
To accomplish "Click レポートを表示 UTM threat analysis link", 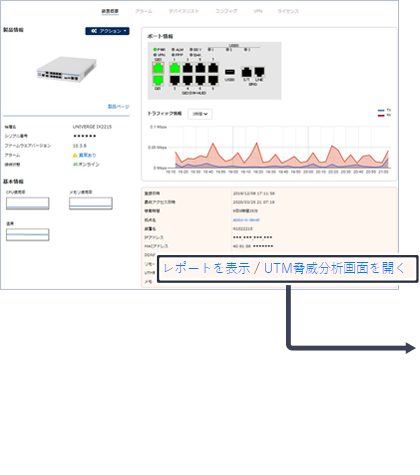I will tap(284, 268).
